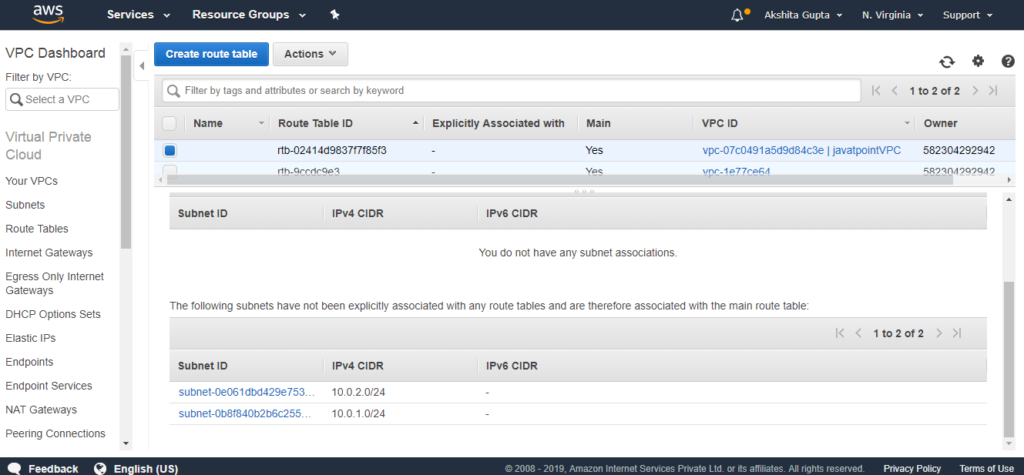Click the Owner column header
The height and width of the screenshot is (475, 1024).
tap(940, 123)
